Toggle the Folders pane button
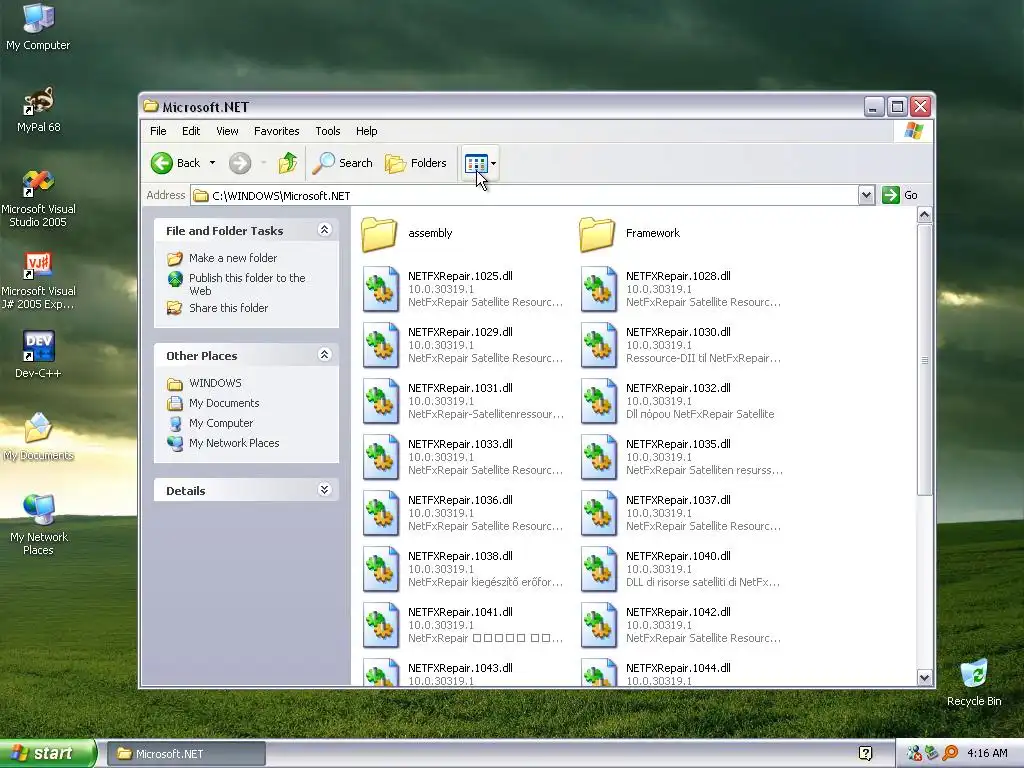Image resolution: width=1024 pixels, height=768 pixels. click(416, 163)
